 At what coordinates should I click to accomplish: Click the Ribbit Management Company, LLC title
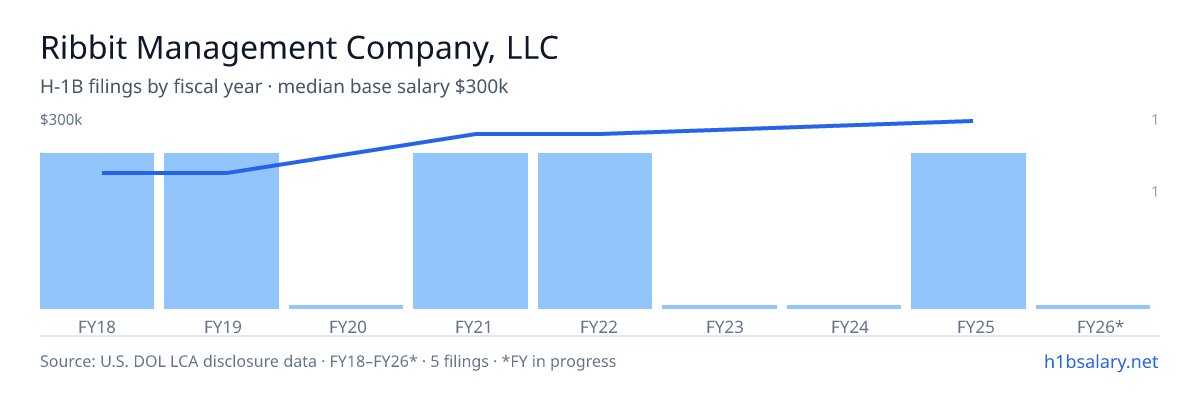coord(299,48)
